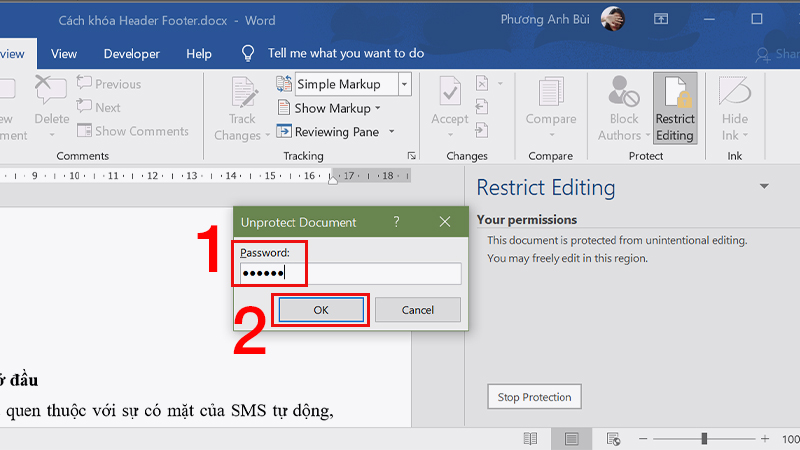Open the Reviewing Pane
Image resolution: width=800 pixels, height=450 pixels.
point(328,132)
